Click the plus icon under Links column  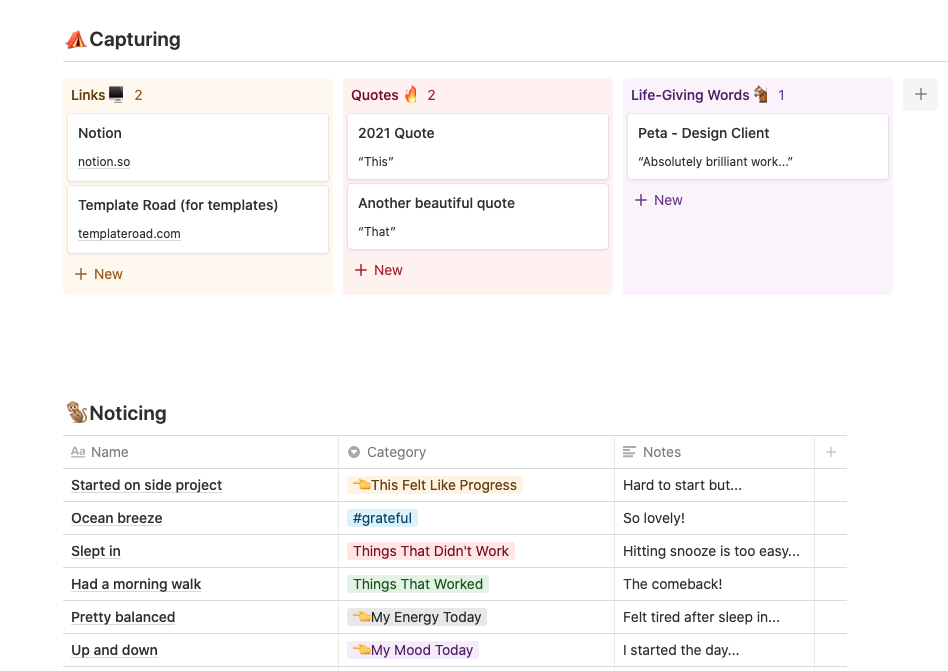(x=81, y=274)
